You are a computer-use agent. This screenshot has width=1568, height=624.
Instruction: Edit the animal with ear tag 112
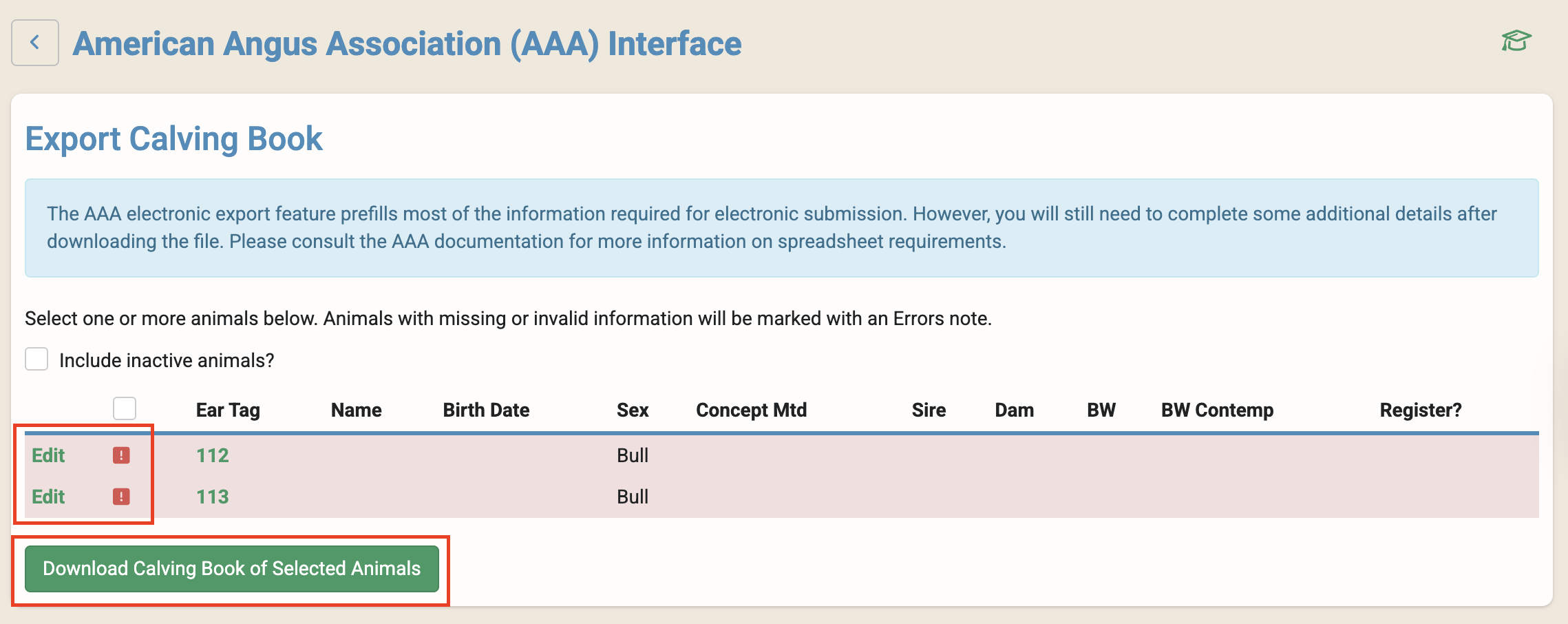pos(48,455)
